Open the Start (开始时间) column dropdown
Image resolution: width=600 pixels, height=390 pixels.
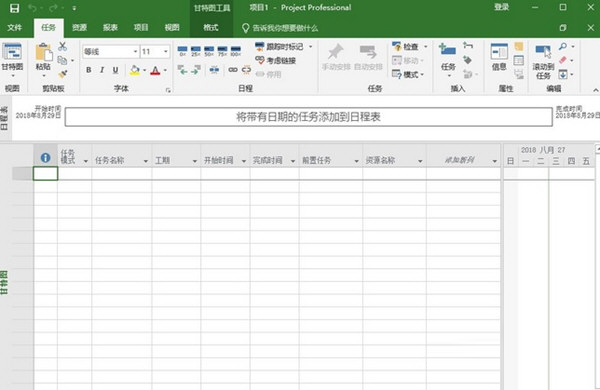tap(244, 161)
